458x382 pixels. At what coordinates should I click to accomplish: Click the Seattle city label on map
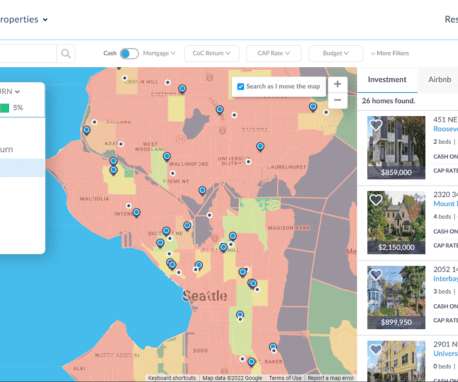click(x=205, y=296)
